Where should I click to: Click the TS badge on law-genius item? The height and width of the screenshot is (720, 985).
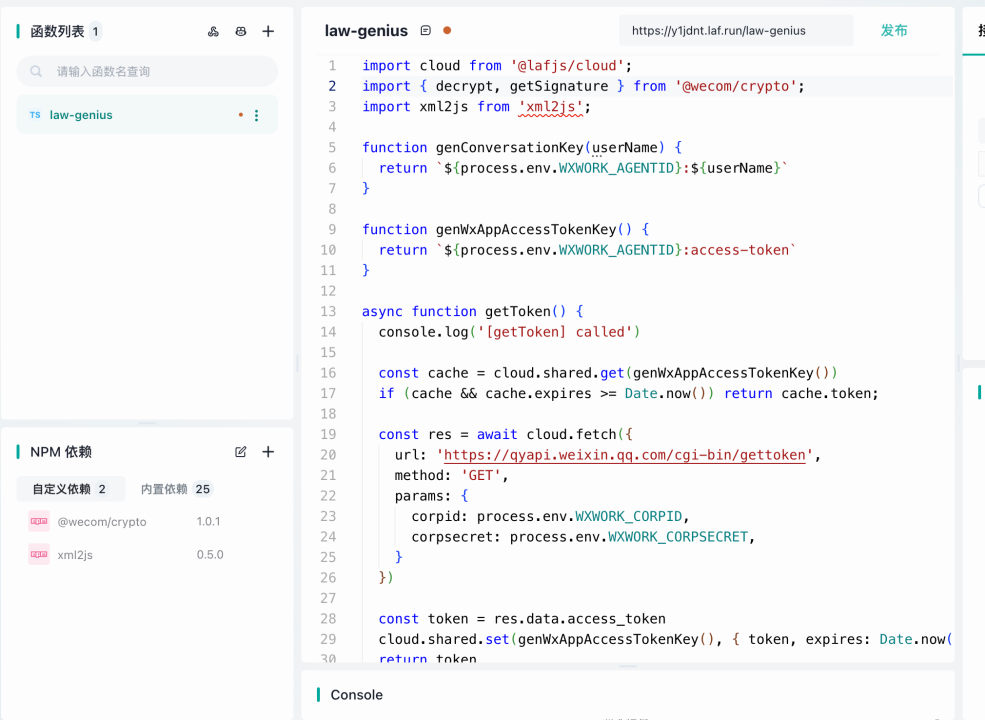pos(35,115)
